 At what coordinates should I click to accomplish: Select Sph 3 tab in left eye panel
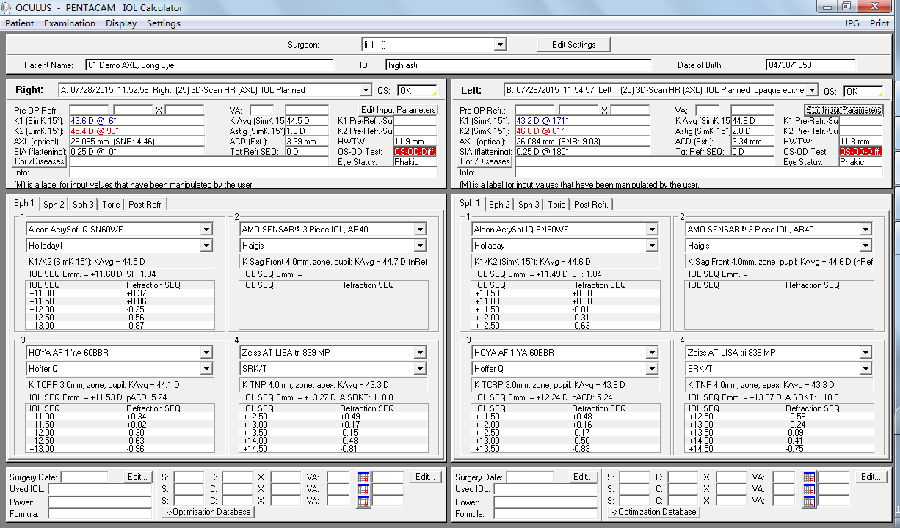(x=529, y=204)
